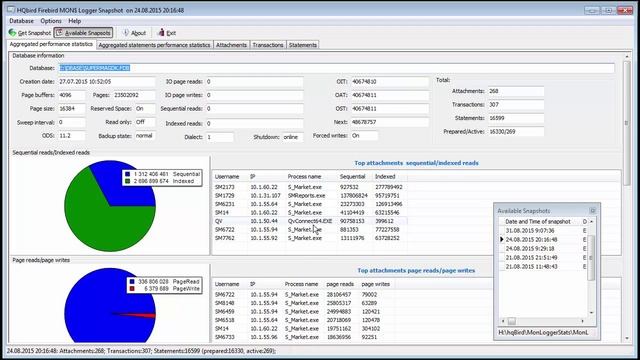This screenshot has width=640, height=360.
Task: Select snapshot 24.08.2015 9:29:18
Action: click(543, 249)
